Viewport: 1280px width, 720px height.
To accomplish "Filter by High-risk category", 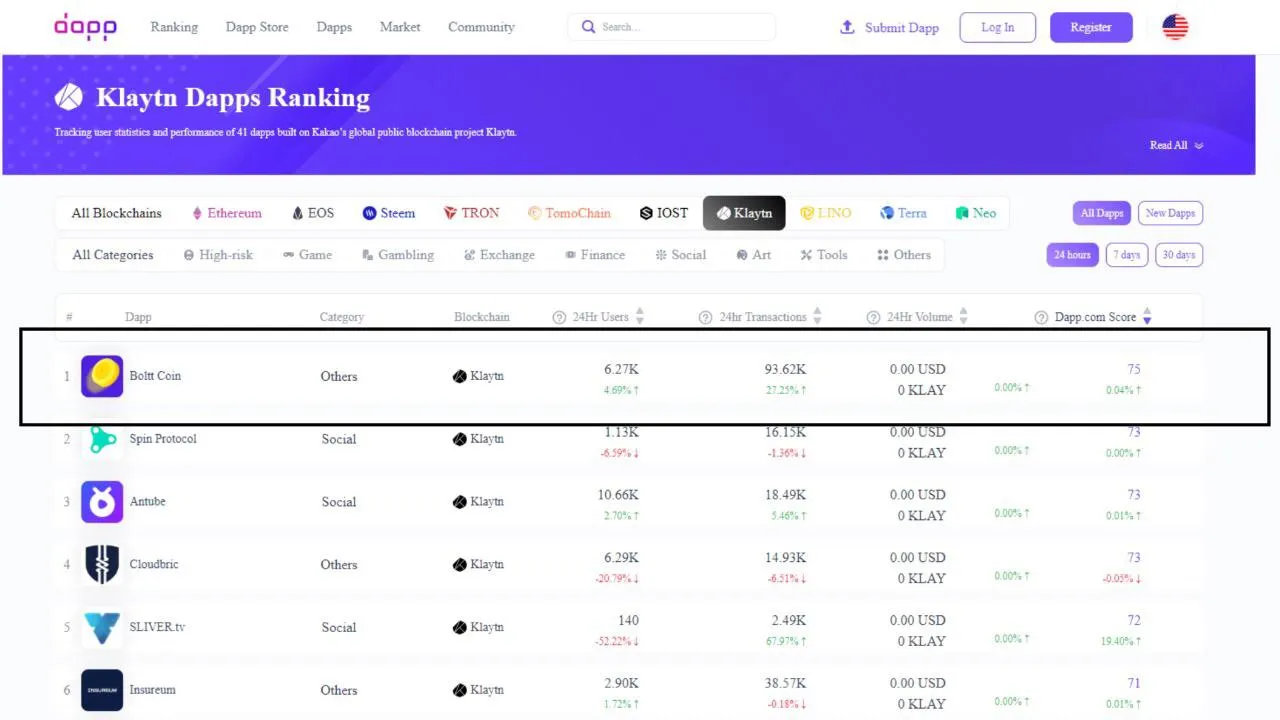I will click(218, 255).
